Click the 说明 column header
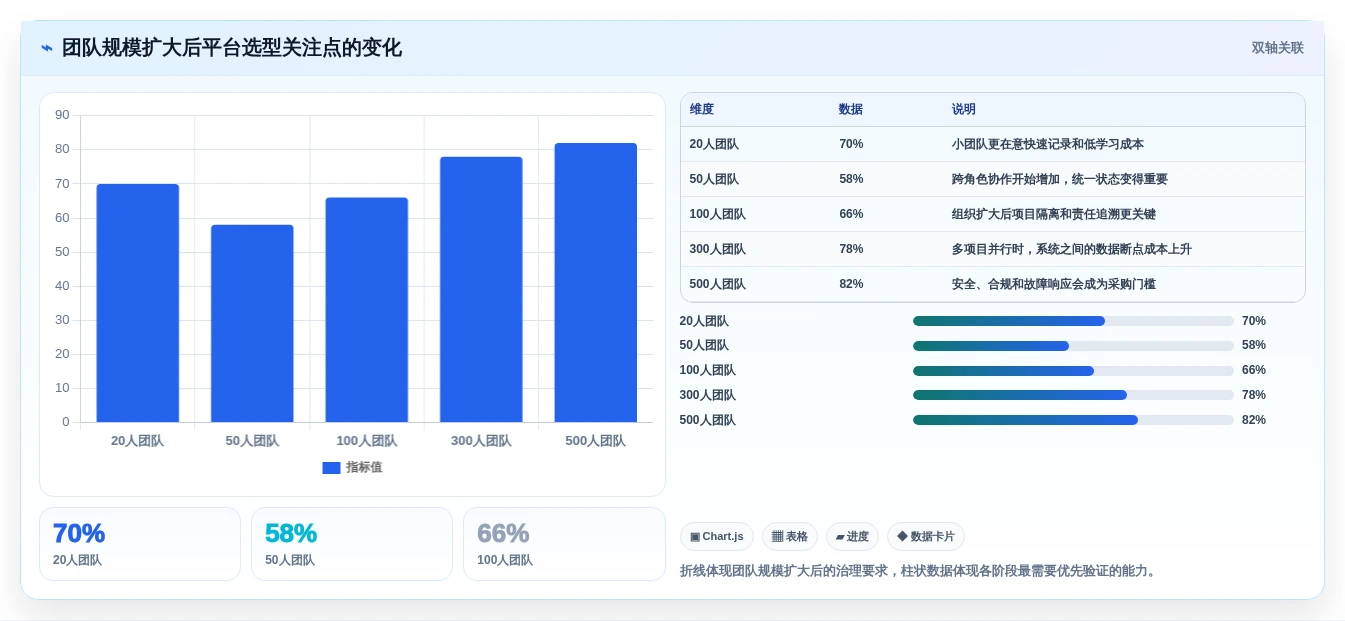 point(964,110)
